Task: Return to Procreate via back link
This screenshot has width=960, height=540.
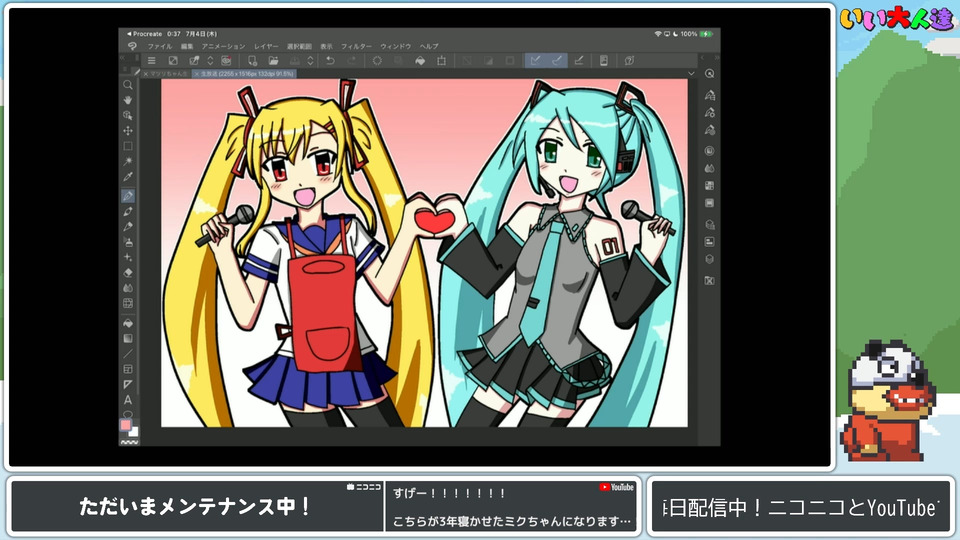Action: pyautogui.click(x=144, y=34)
